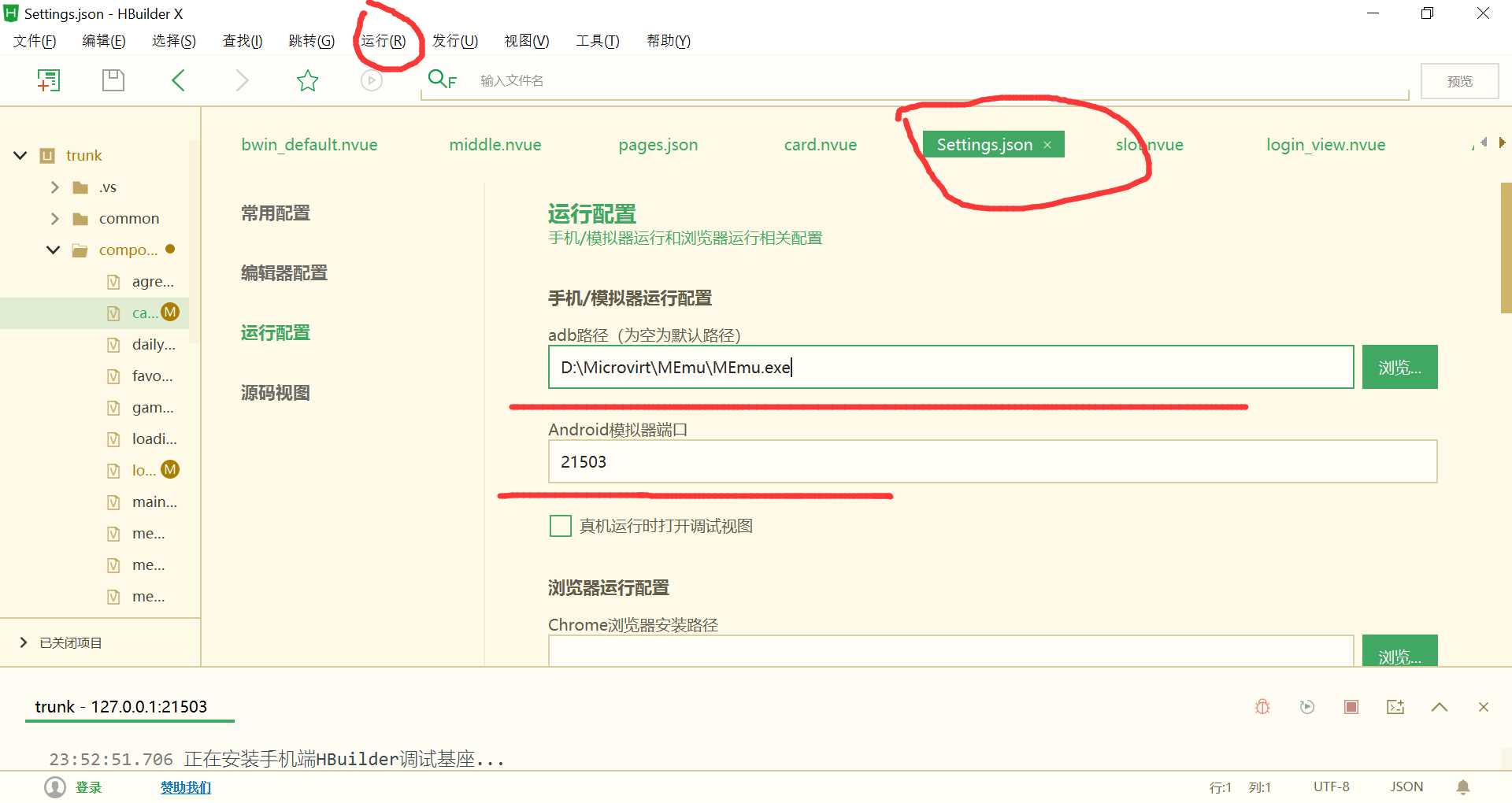
Task: Select the trunk - 127.0.0.1:21503 console tab
Action: click(121, 707)
